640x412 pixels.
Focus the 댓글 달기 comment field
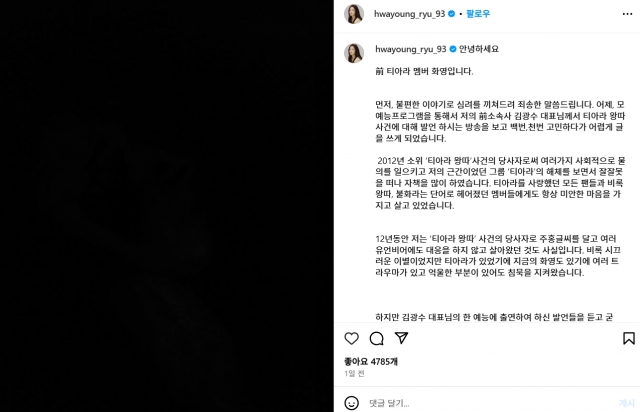tap(490, 403)
